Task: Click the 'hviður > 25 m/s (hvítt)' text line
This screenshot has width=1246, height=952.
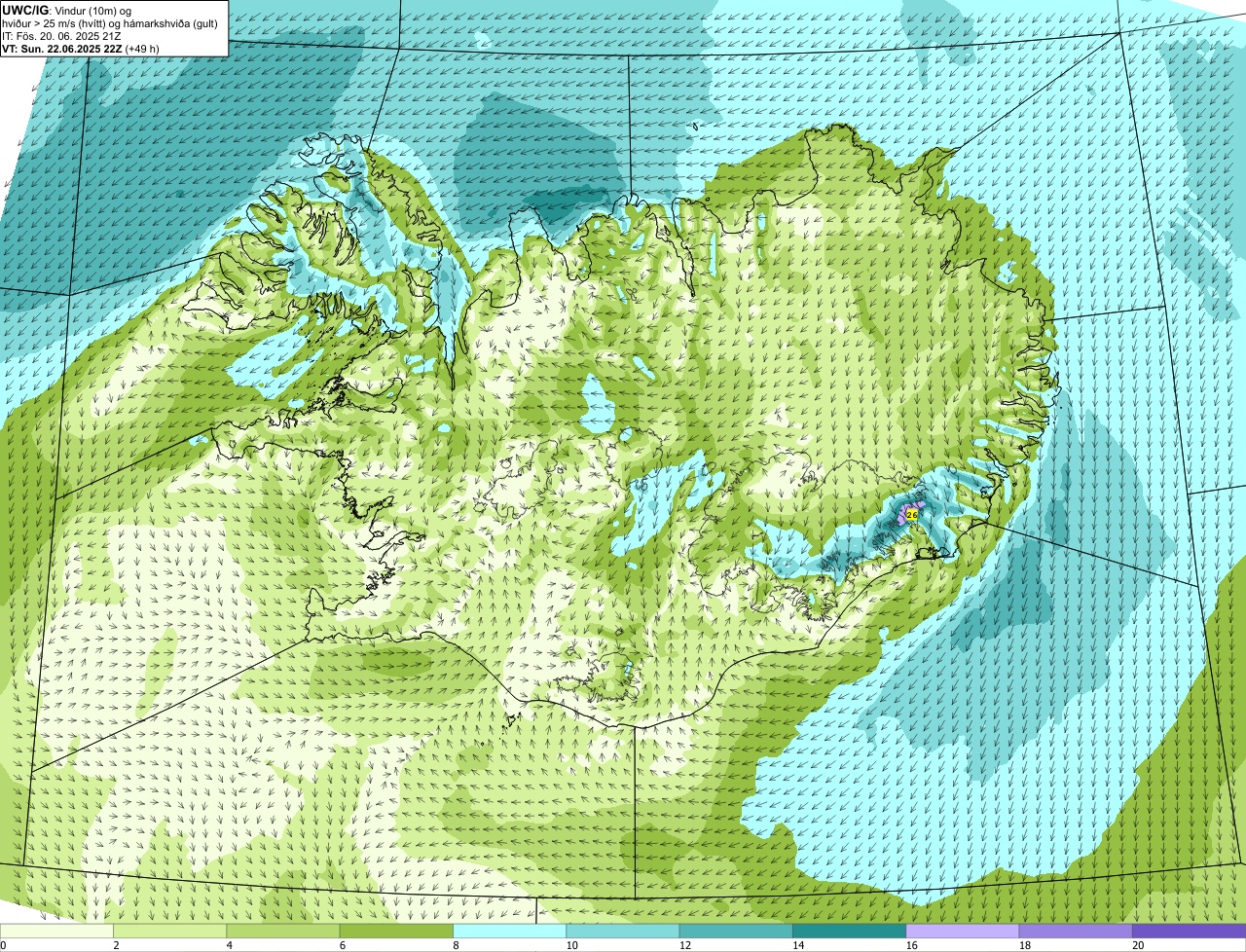Action: pos(111,22)
